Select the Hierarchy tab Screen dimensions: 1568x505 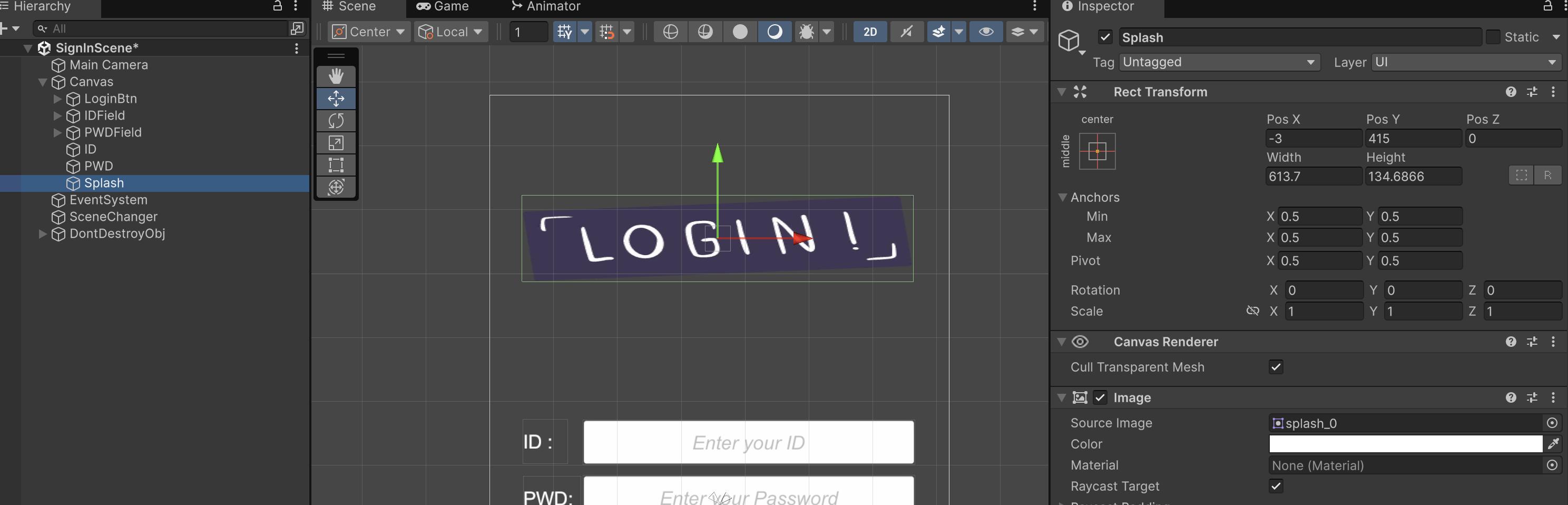36,7
